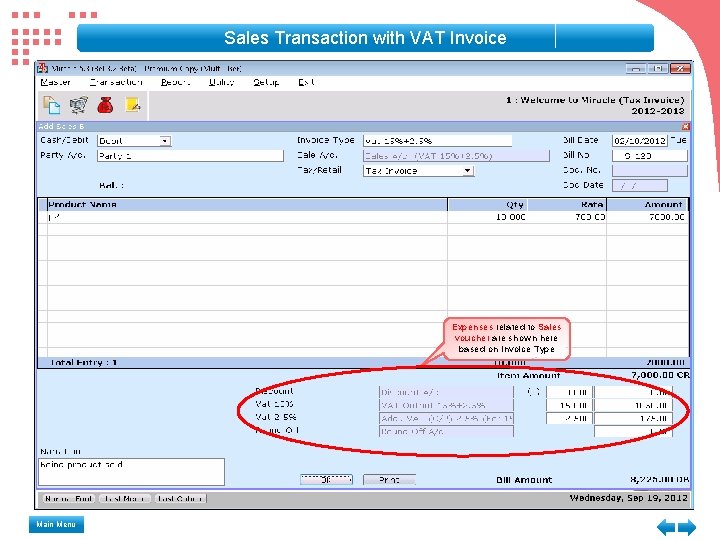This screenshot has width=720, height=540.
Task: Click the middle bottom-bar button
Action: tap(125, 498)
